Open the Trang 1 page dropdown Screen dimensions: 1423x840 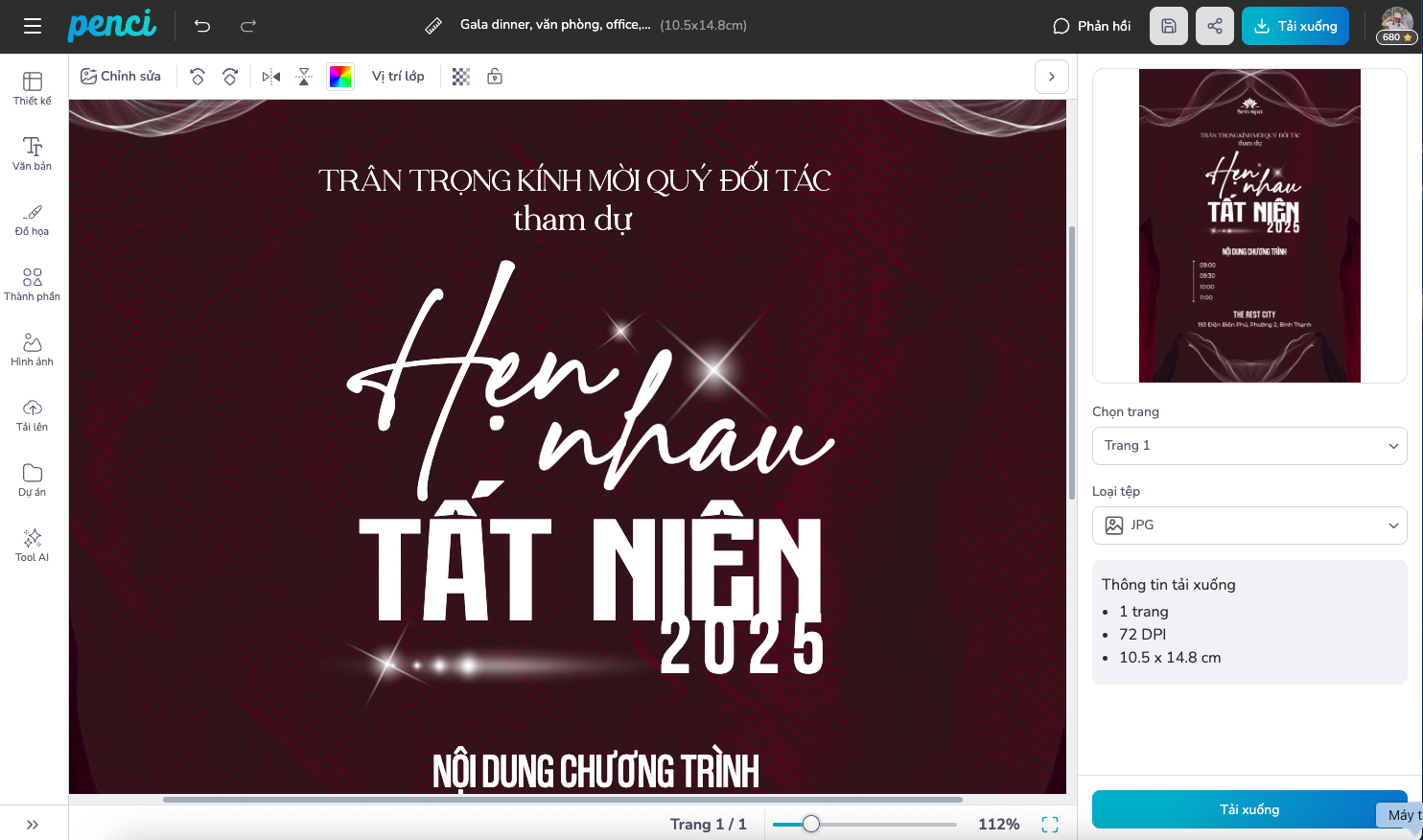coord(1249,446)
